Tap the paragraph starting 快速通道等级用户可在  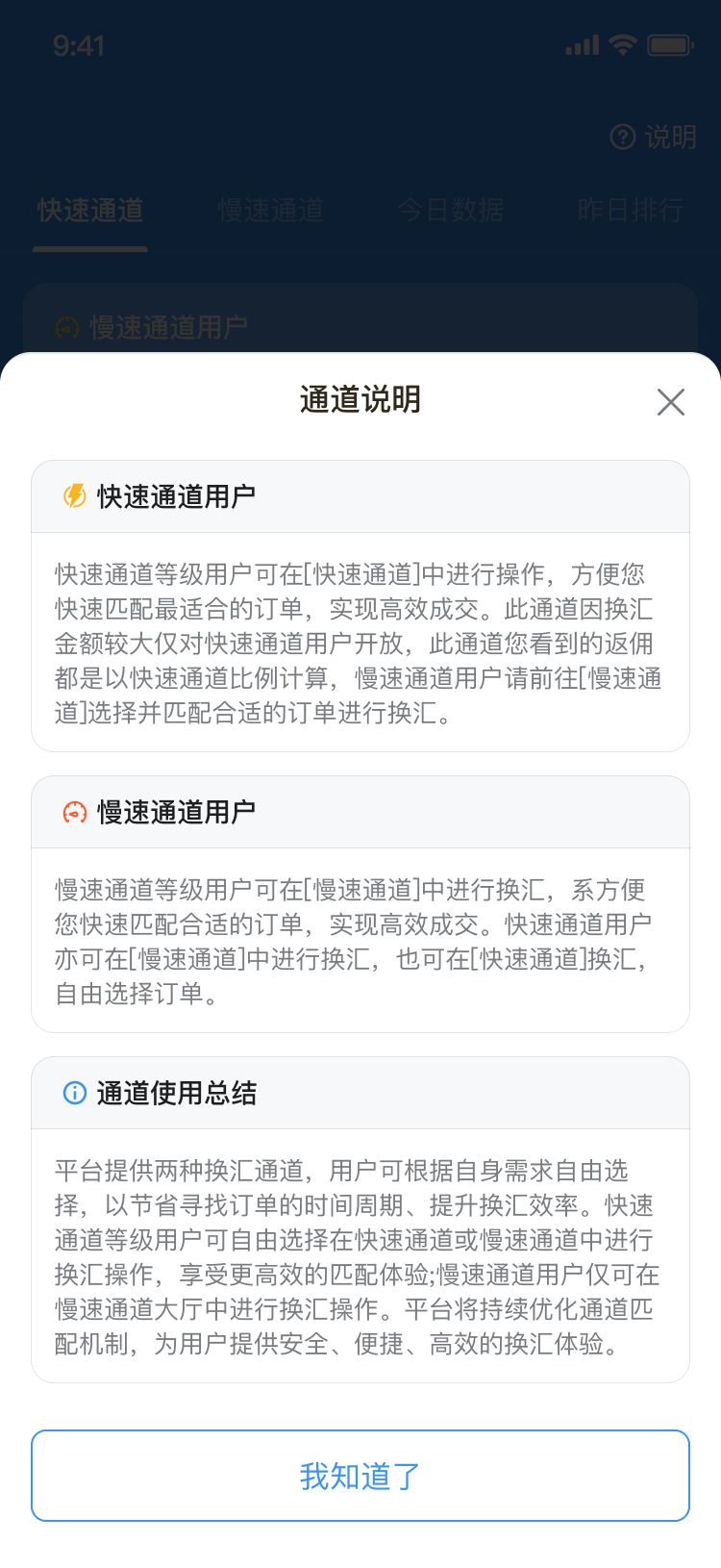pyautogui.click(x=359, y=643)
